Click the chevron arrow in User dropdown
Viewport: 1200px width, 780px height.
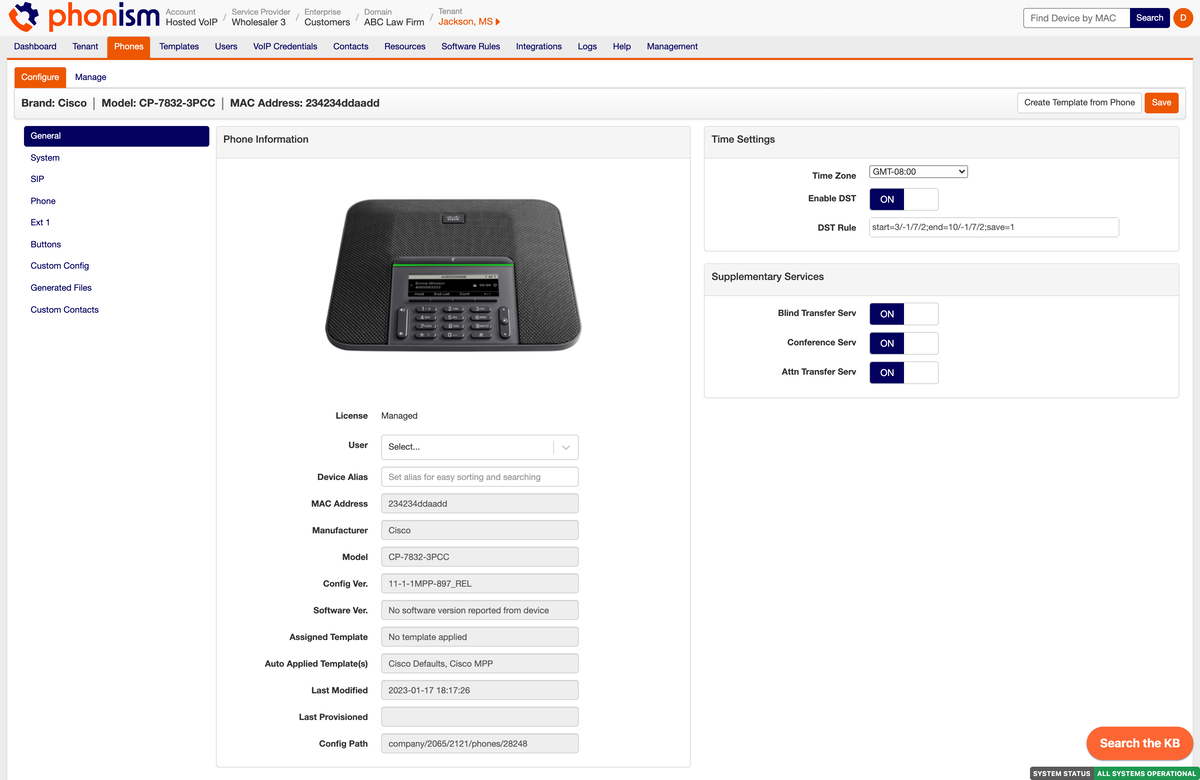tap(566, 447)
